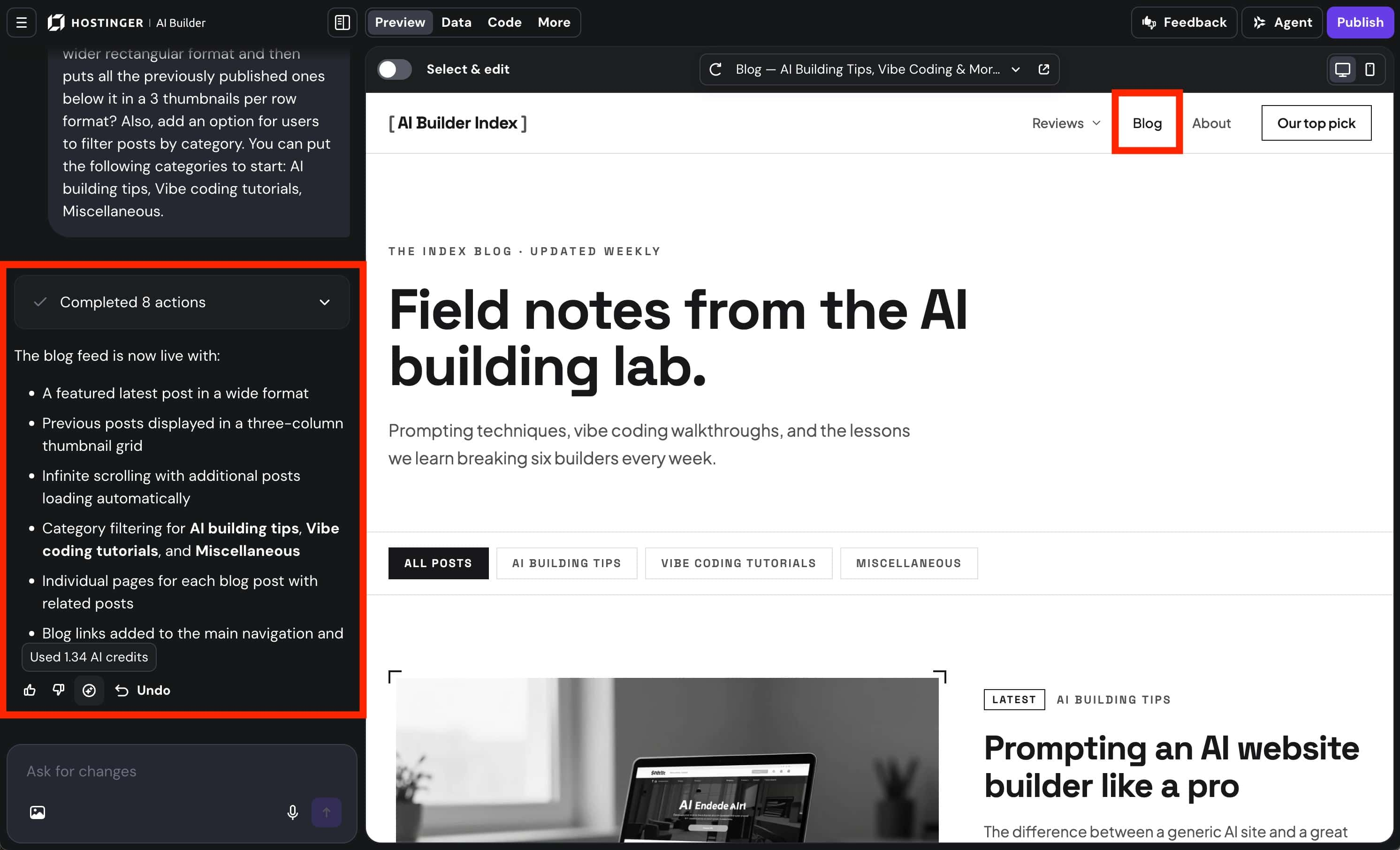Click the Hostinger logo icon
The height and width of the screenshot is (850, 1400).
click(56, 22)
